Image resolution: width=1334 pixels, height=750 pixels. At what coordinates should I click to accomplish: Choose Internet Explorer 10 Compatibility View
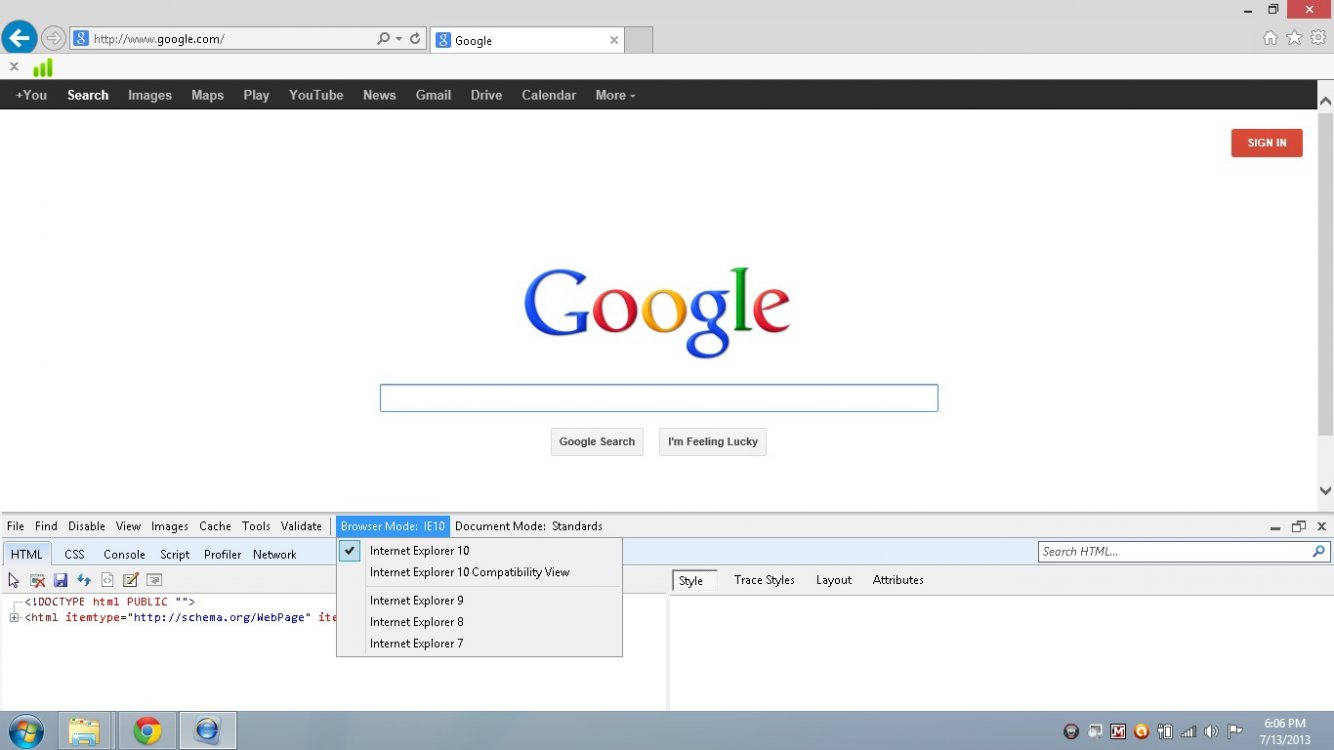pyautogui.click(x=479, y=573)
